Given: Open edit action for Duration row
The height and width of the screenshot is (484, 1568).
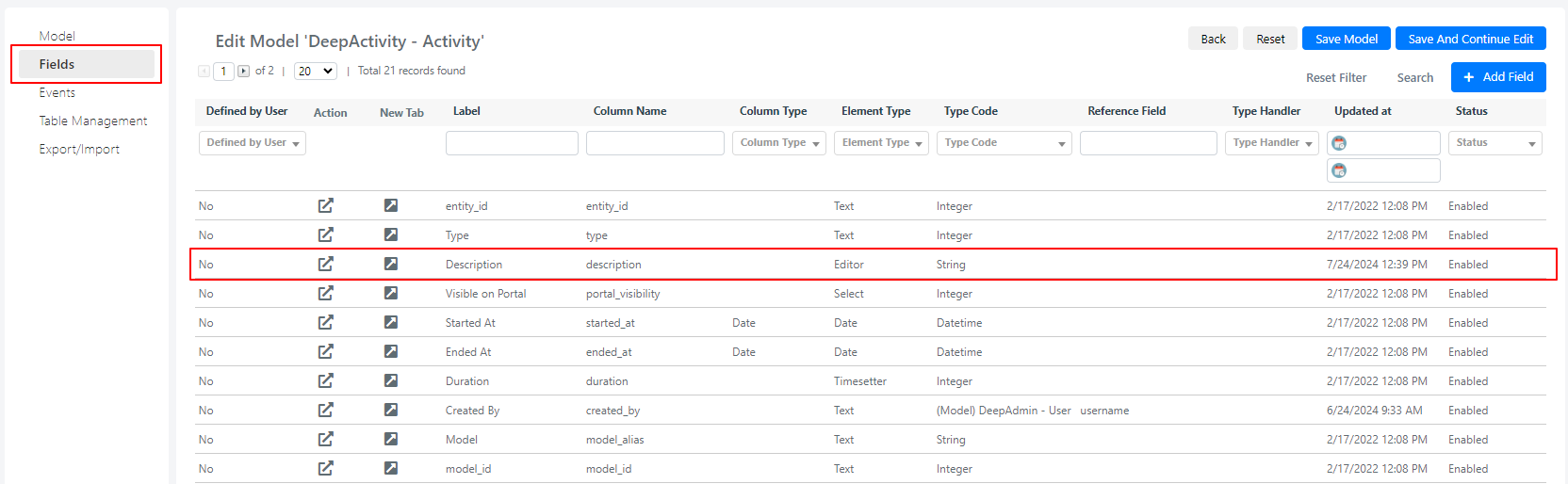Looking at the screenshot, I should (x=326, y=380).
